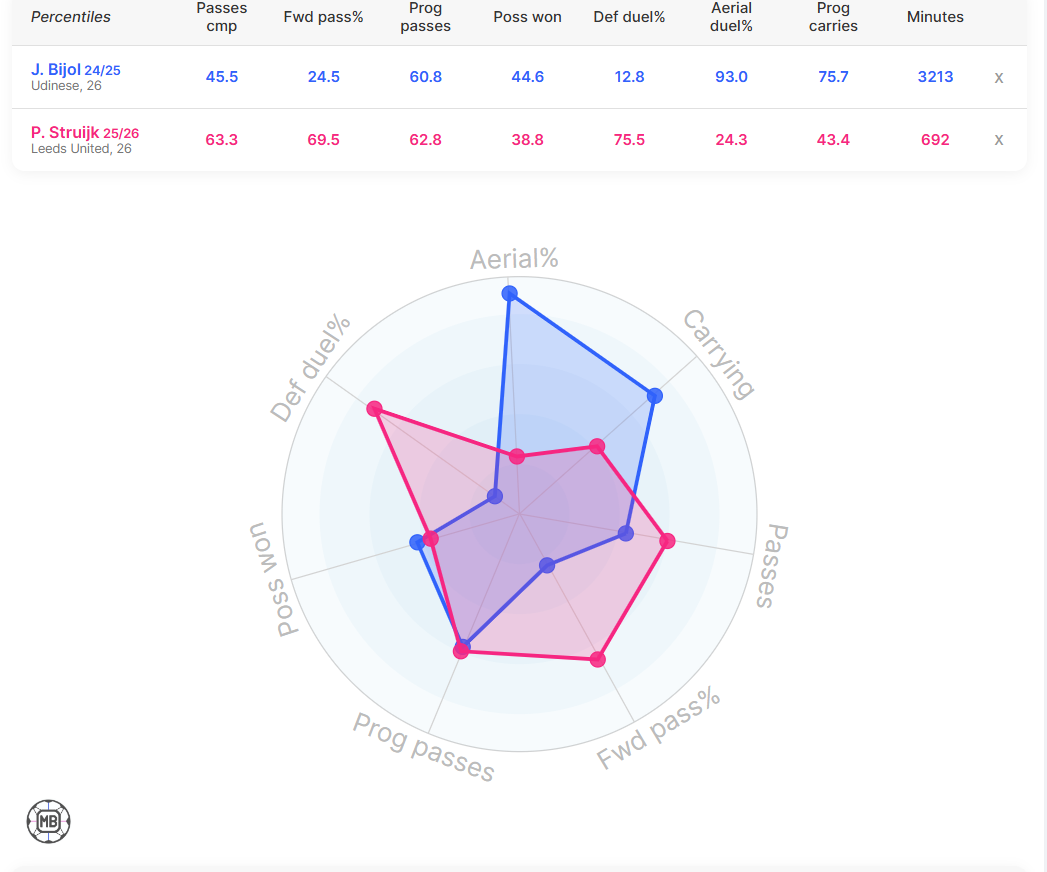Click the Prog carries column header
The image size is (1047, 872).
833,17
